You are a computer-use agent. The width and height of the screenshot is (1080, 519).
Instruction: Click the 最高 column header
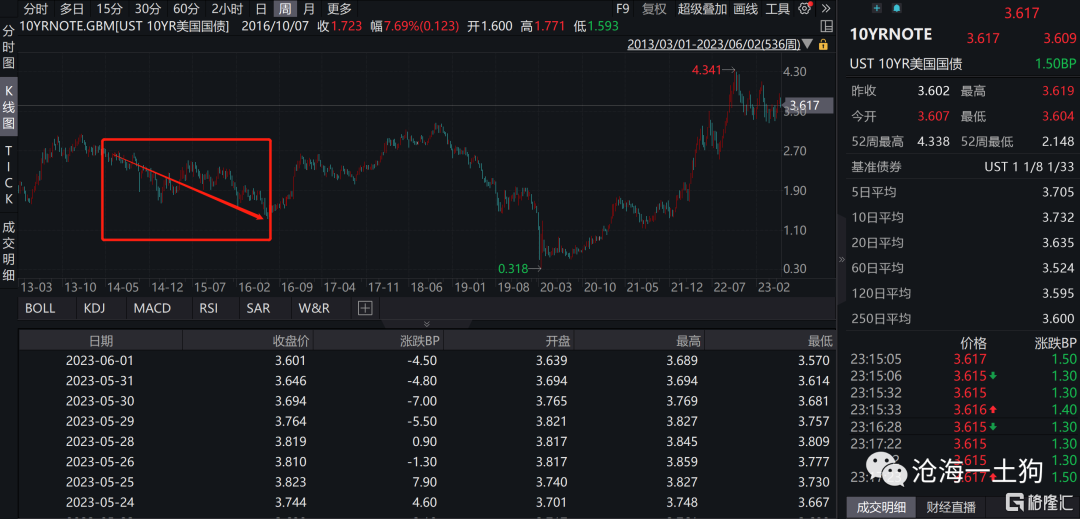[x=640, y=341]
